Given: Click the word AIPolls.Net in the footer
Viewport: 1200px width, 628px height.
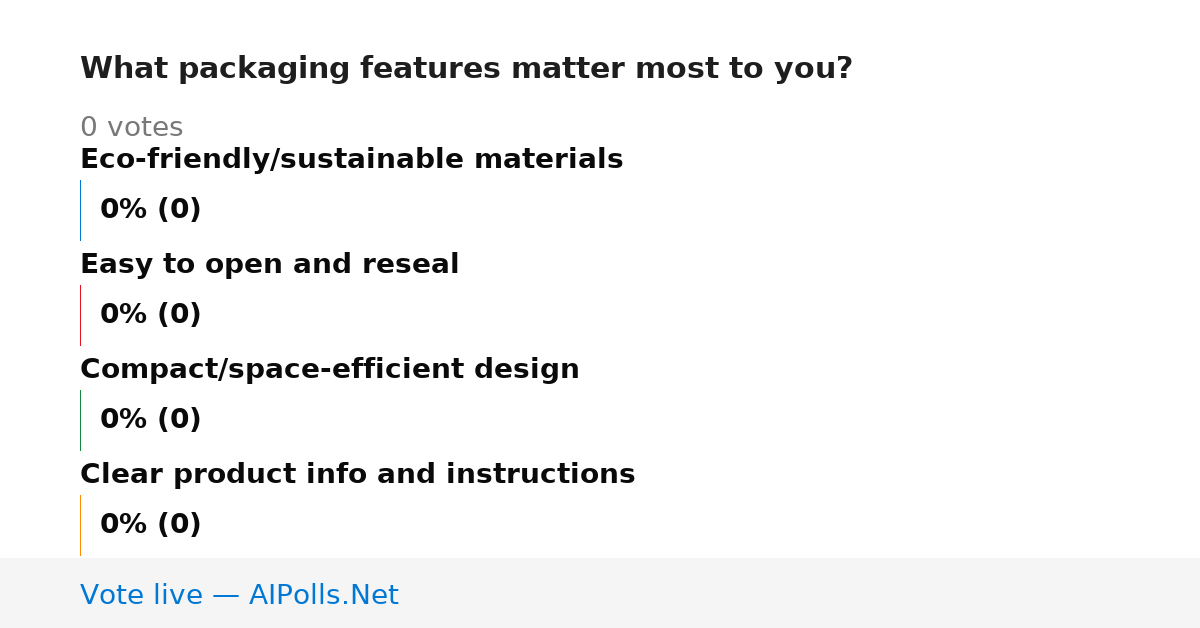Looking at the screenshot, I should pos(323,595).
